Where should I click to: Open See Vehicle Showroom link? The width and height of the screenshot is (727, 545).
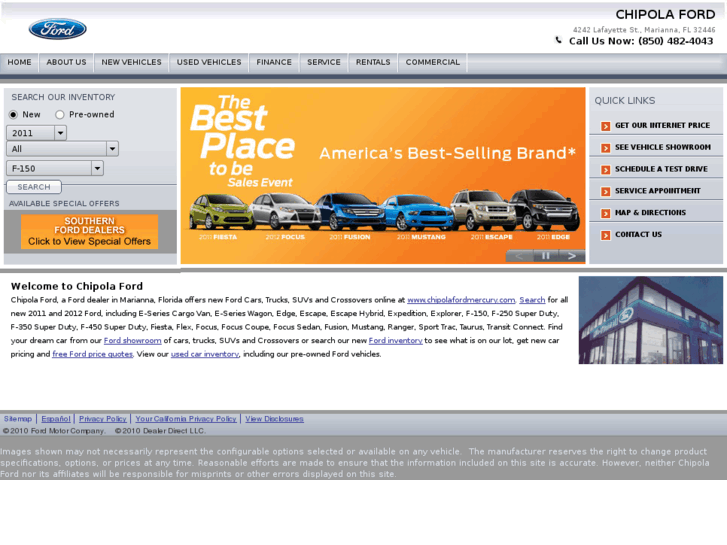(663, 147)
